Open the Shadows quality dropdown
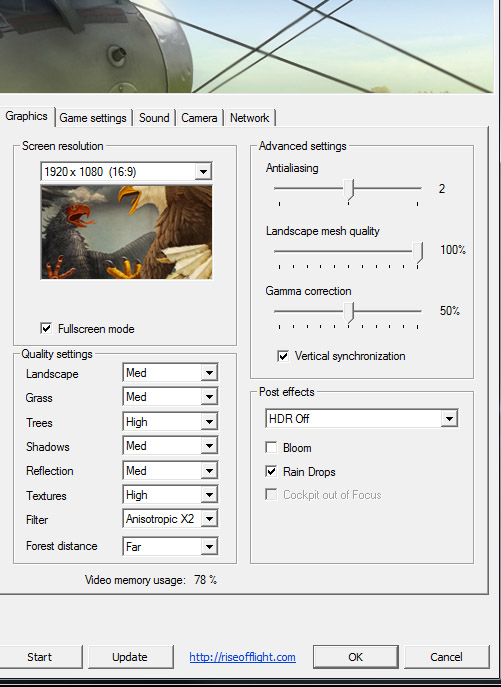This screenshot has height=687, width=501. pos(170,446)
